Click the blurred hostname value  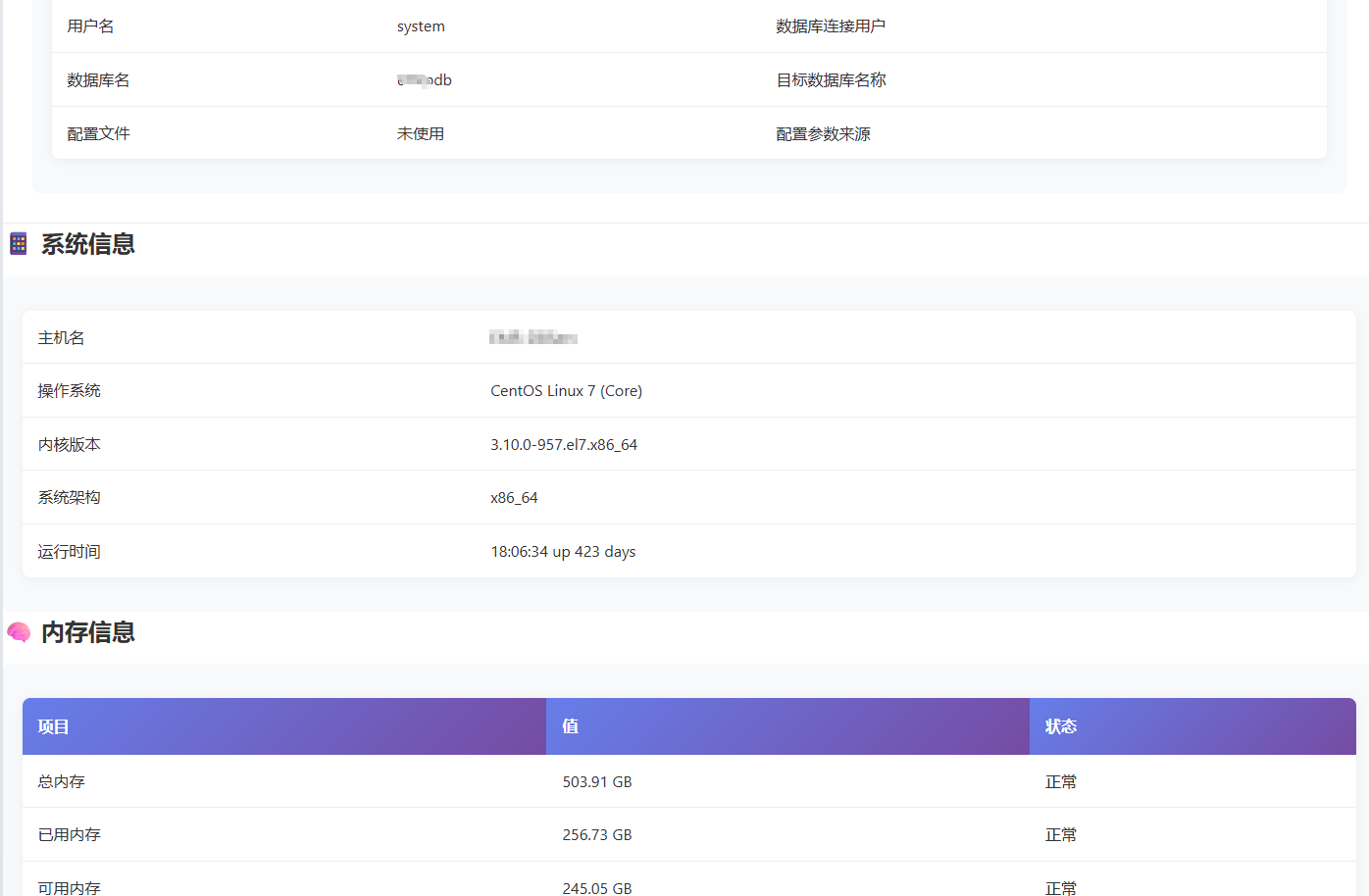[x=533, y=338]
